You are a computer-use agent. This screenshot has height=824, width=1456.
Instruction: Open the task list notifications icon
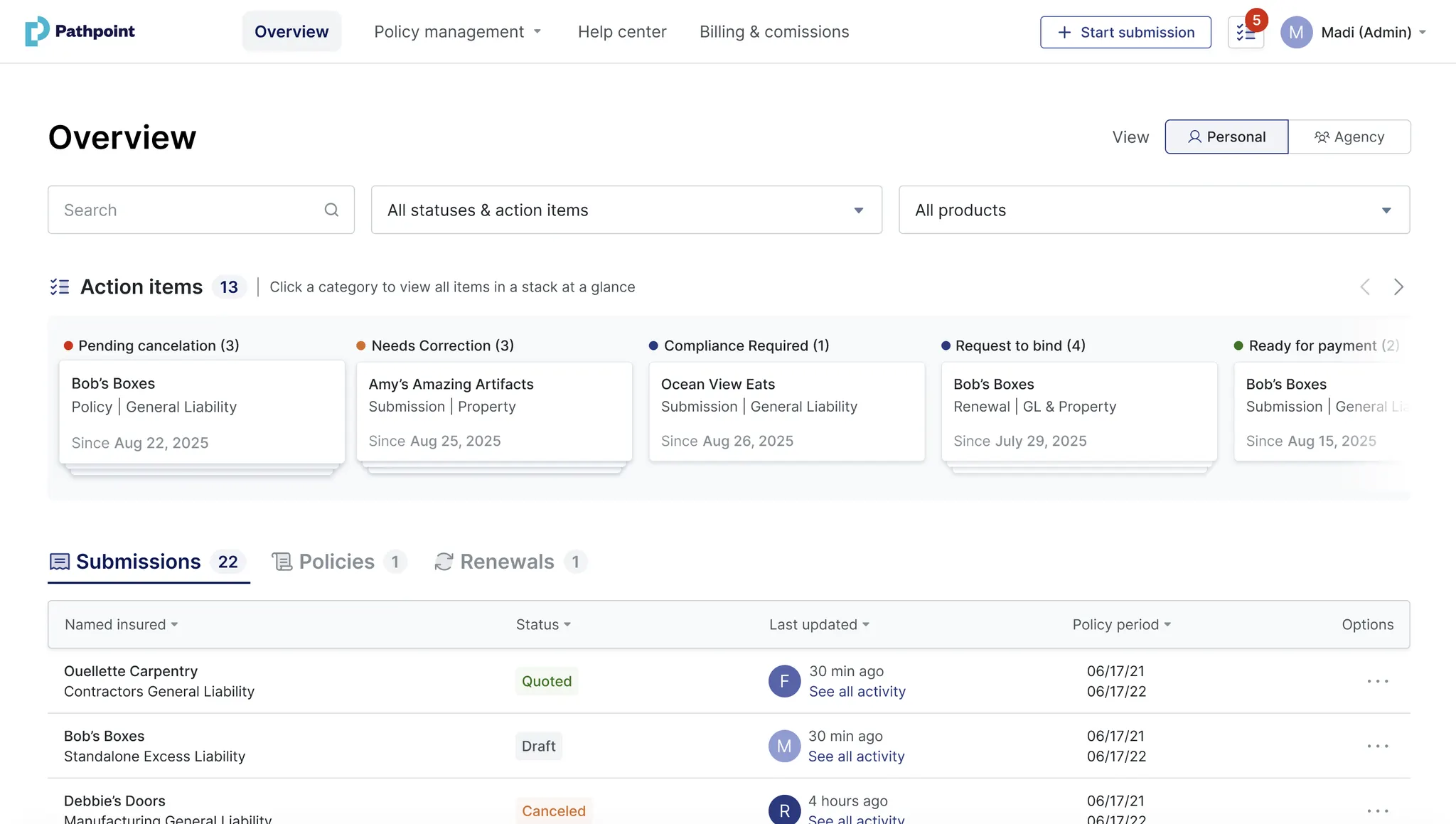coord(1246,33)
